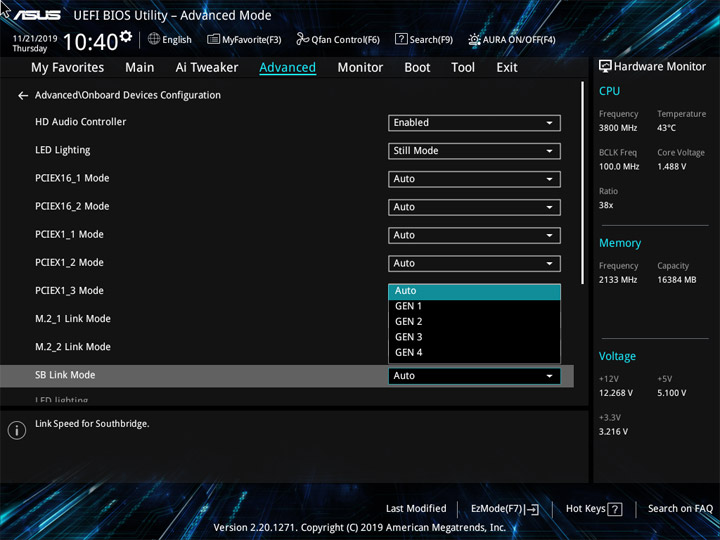The width and height of the screenshot is (720, 540).
Task: Click 'Link Speed for Southbridge.' help text
Action: (92, 424)
